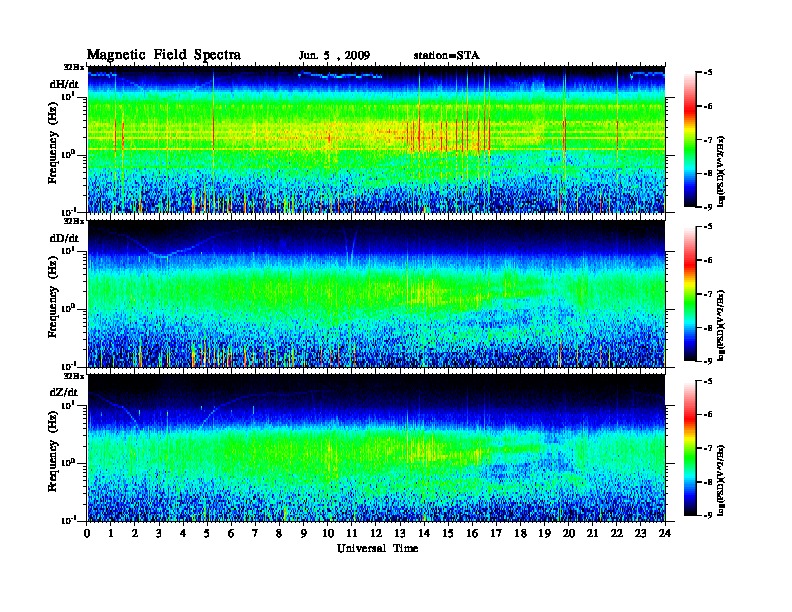This screenshot has width=792, height=612.
Task: Click the 12 tick label on the time axis
Action: coord(376,534)
